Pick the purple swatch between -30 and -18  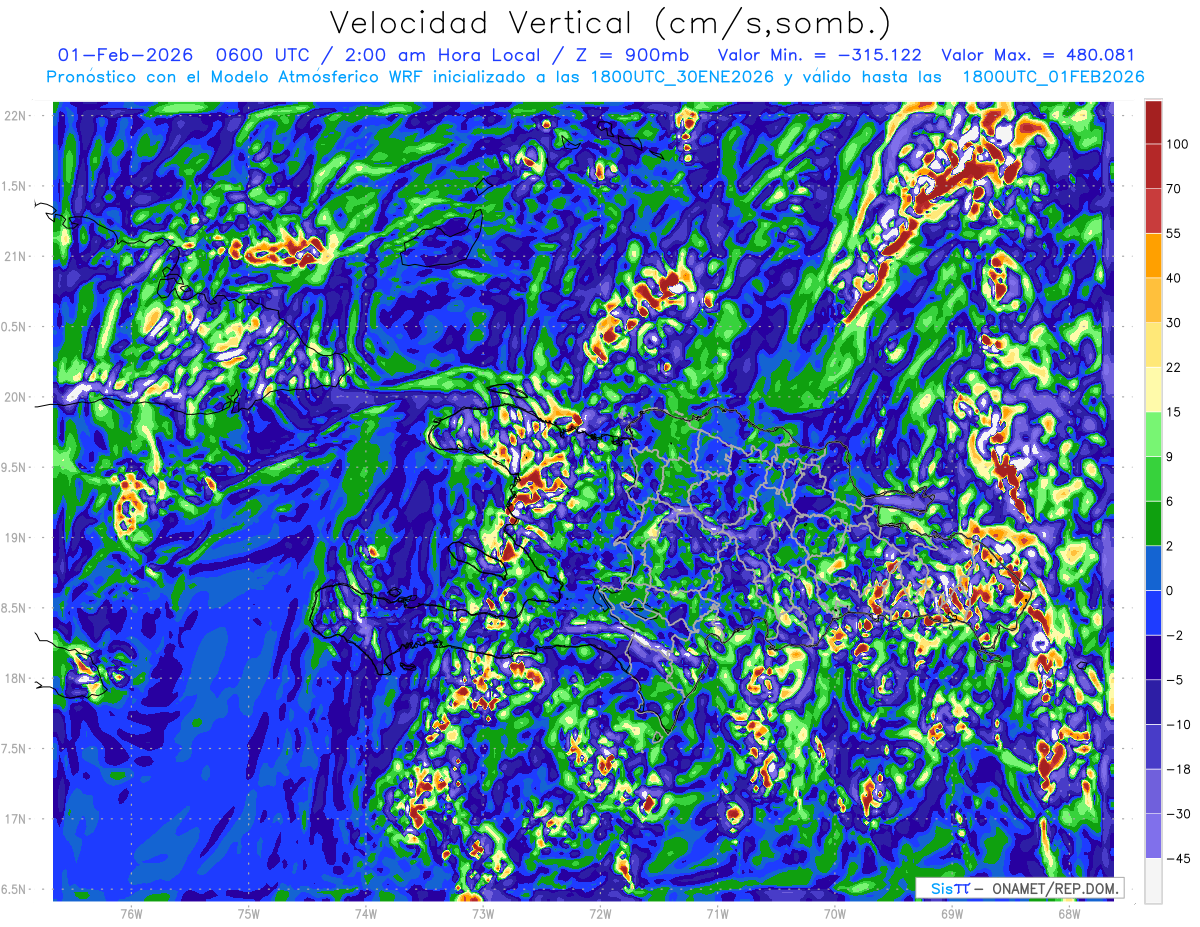point(1153,791)
